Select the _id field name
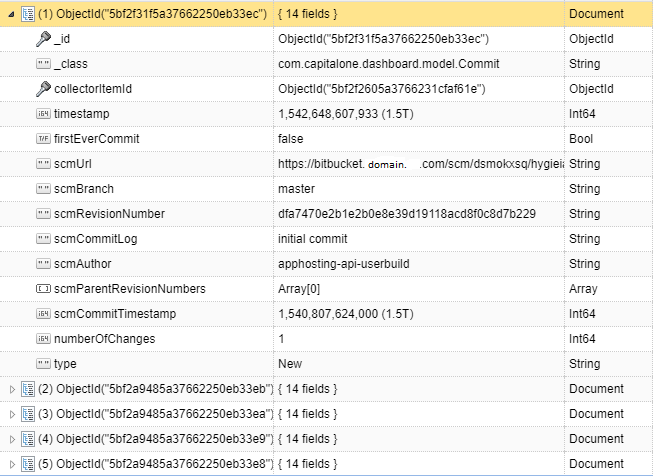Screen dimensions: 653x476 [x=62, y=39]
